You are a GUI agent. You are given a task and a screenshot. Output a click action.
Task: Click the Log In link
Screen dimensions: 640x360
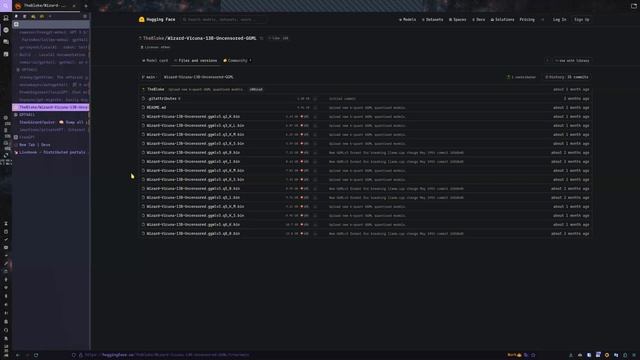point(560,20)
